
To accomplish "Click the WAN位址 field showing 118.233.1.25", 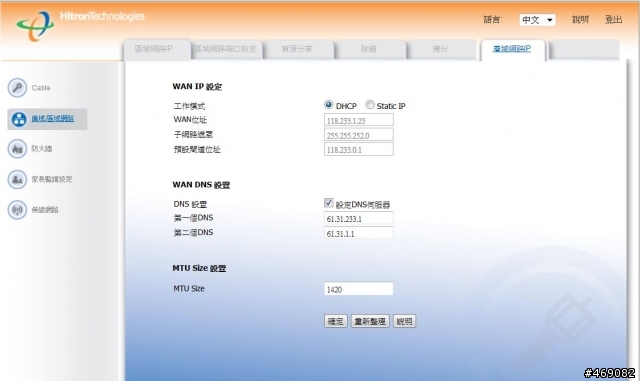I will click(359, 120).
